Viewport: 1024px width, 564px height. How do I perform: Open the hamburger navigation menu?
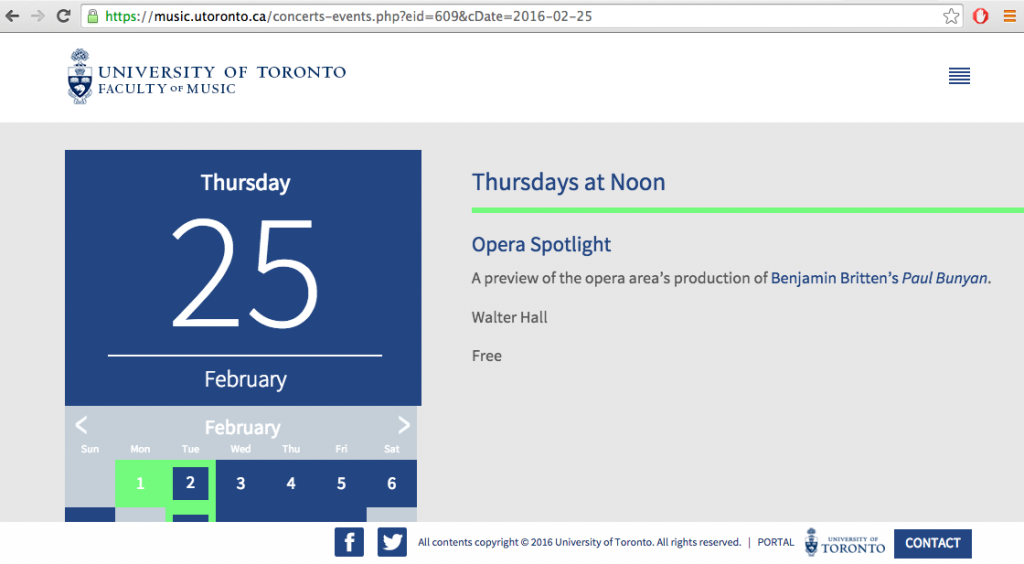pyautogui.click(x=959, y=76)
